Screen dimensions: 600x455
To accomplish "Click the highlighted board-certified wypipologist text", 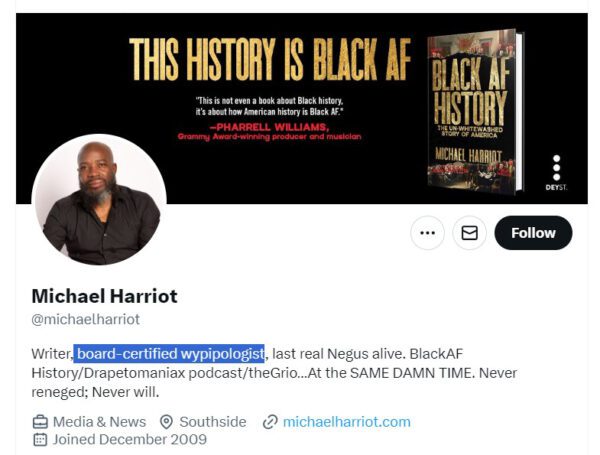I will [169, 353].
